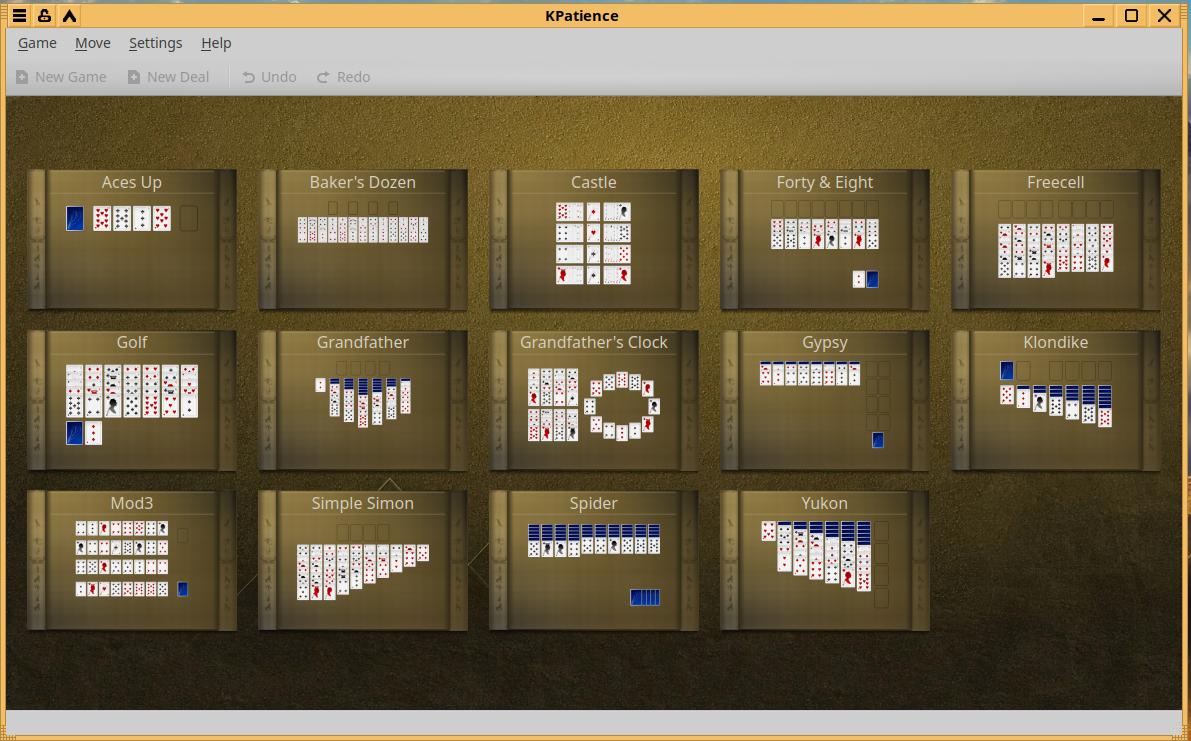Open the Game menu
Viewport: 1191px width, 741px height.
coord(37,43)
